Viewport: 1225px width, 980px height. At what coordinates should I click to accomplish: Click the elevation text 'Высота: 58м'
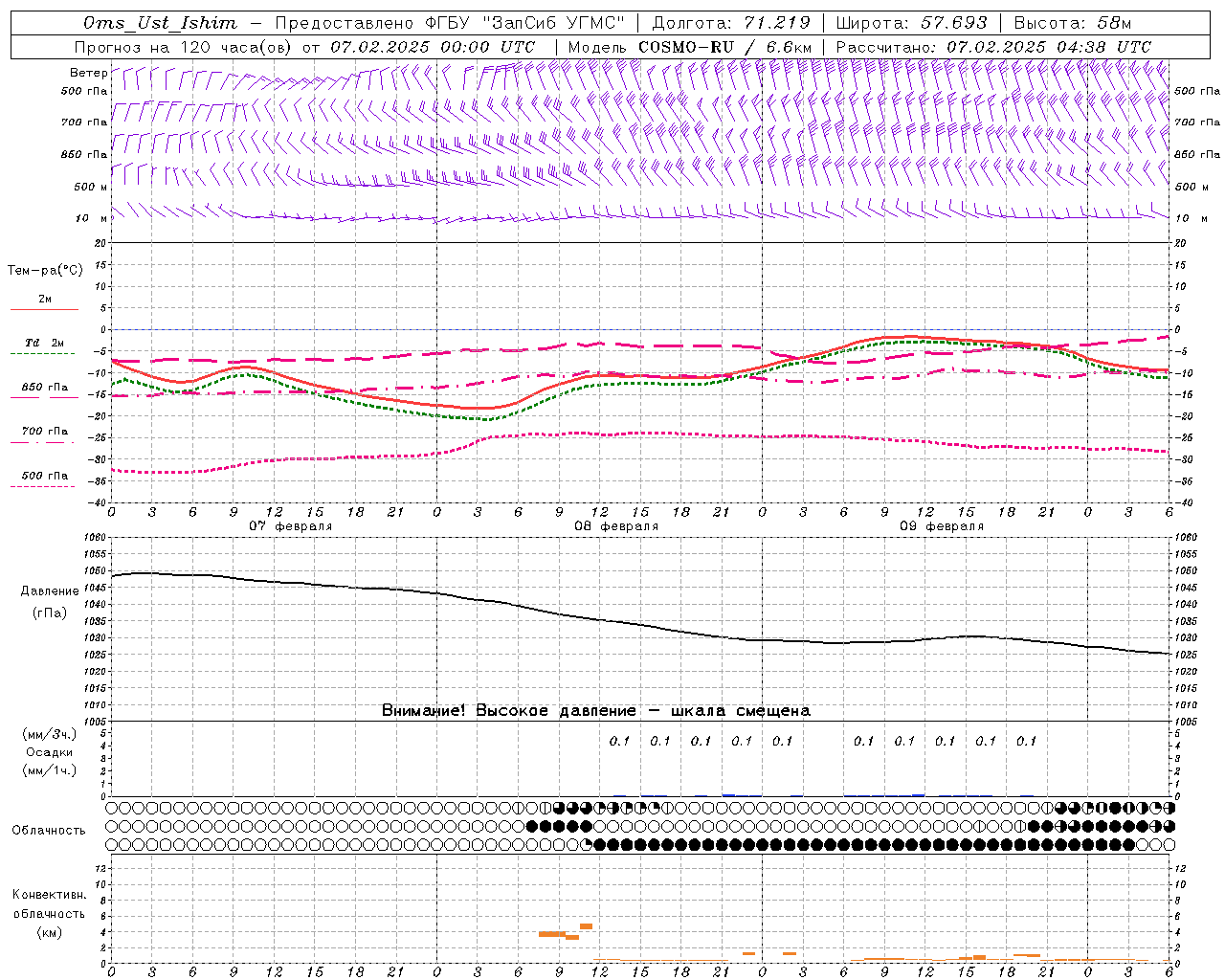point(1072,23)
